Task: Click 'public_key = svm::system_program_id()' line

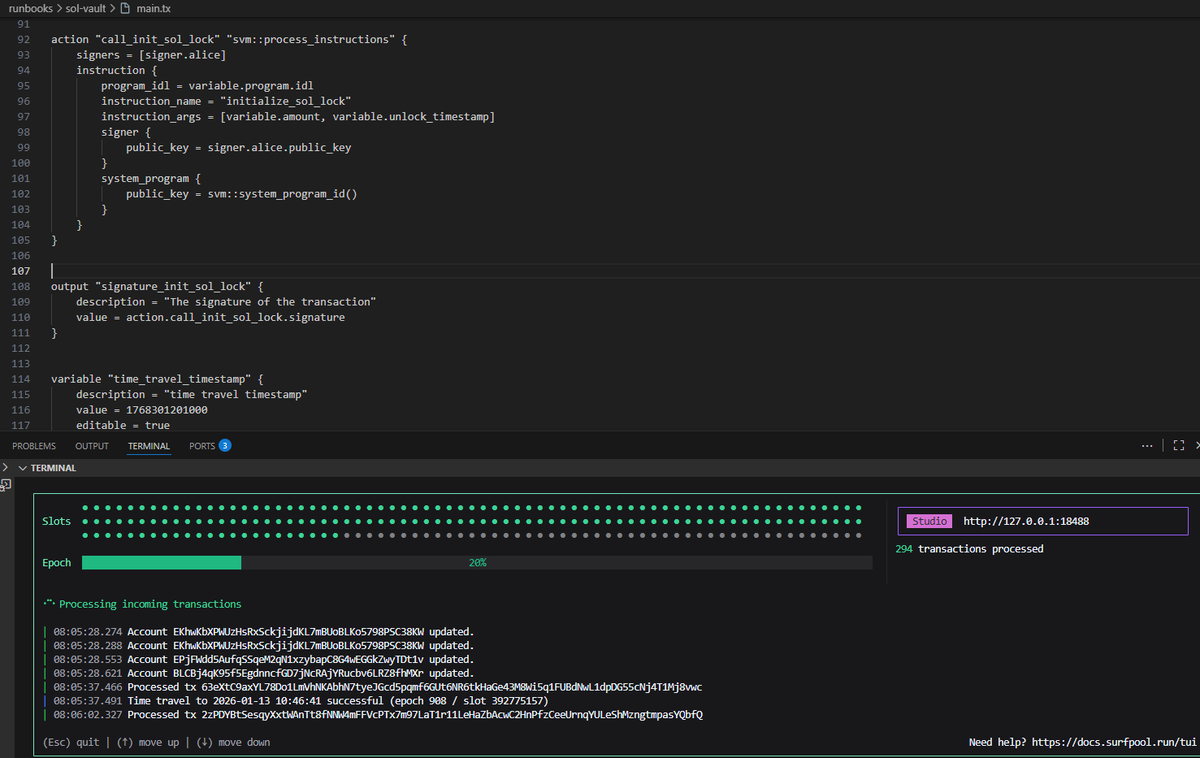Action: click(241, 194)
